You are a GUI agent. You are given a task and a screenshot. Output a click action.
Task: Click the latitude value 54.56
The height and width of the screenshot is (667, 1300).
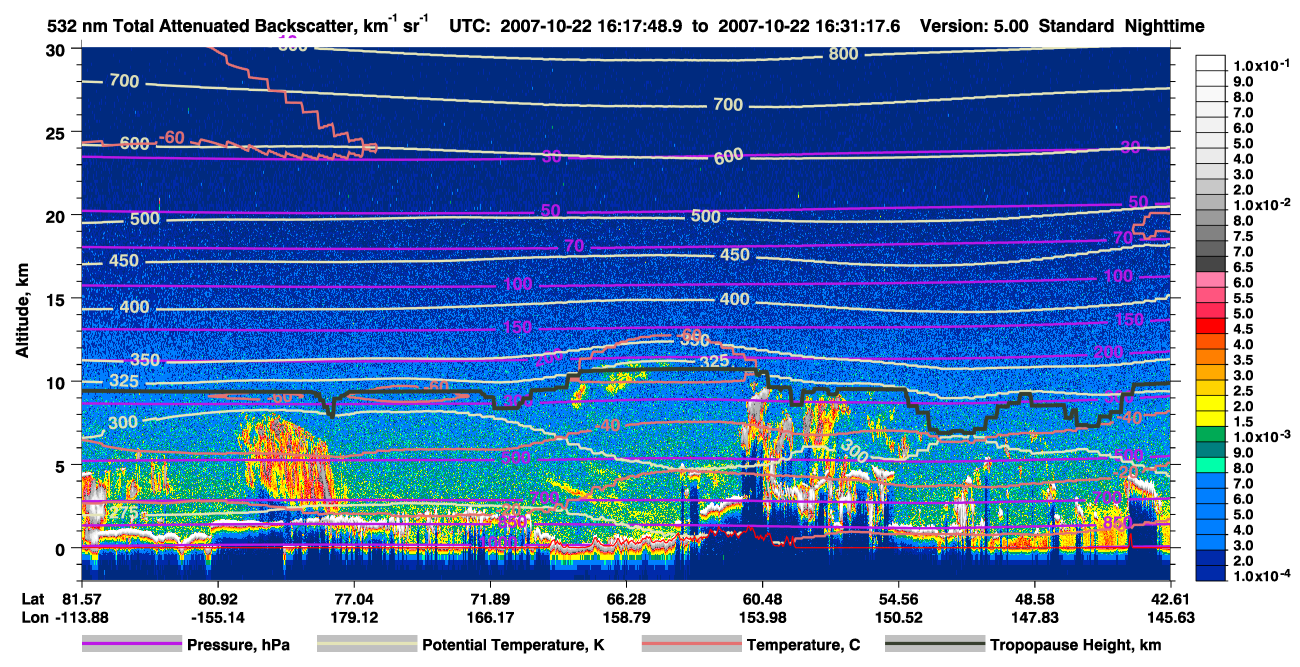tap(898, 598)
